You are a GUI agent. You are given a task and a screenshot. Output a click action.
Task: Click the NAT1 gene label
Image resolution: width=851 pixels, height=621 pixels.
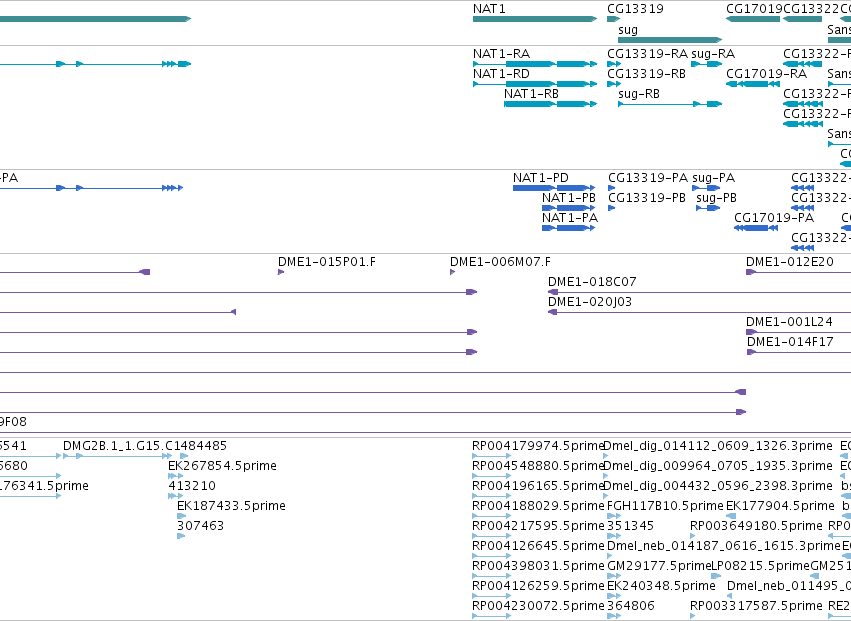point(489,9)
